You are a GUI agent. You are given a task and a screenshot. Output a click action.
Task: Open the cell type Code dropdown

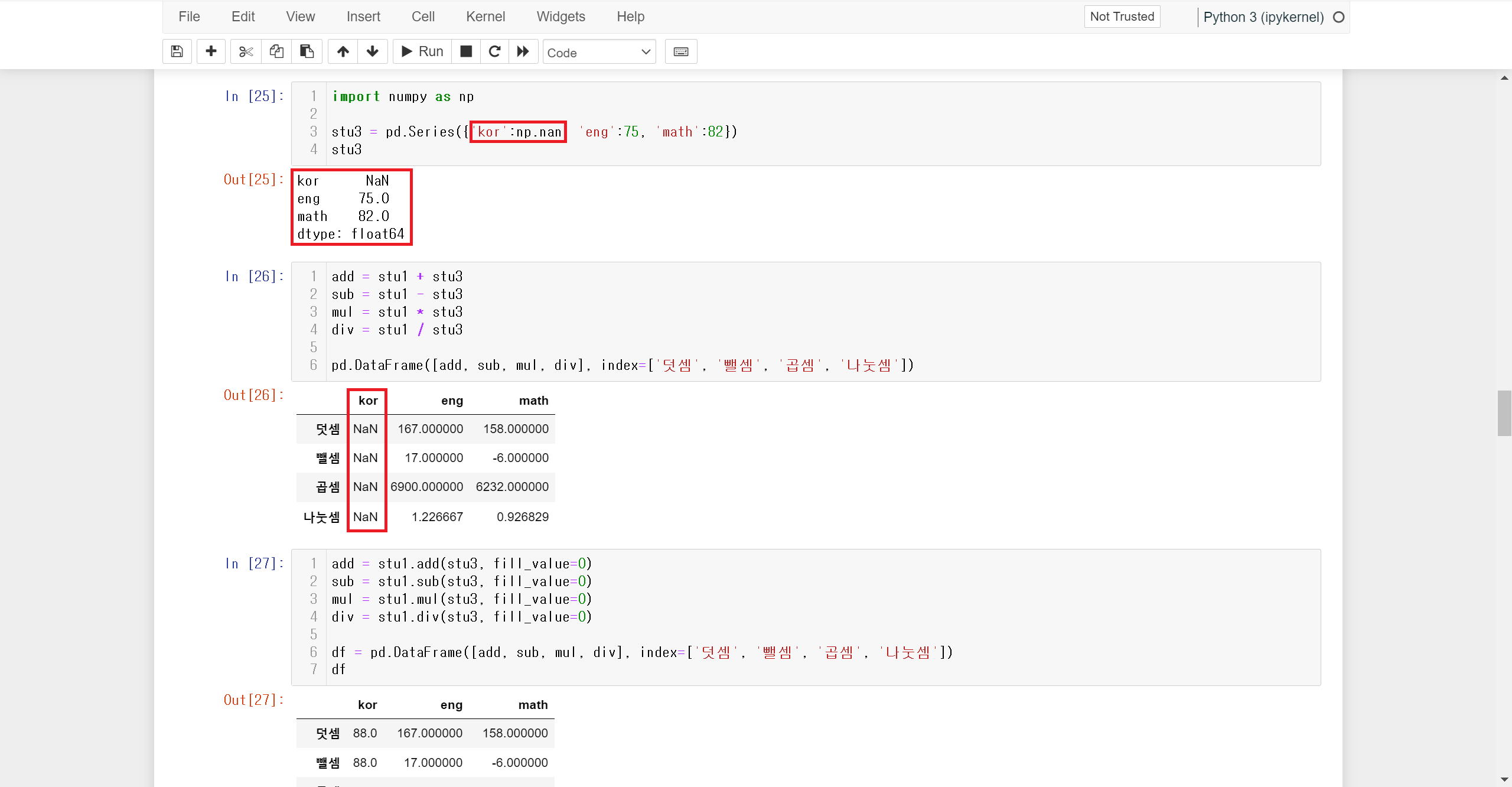tap(598, 53)
